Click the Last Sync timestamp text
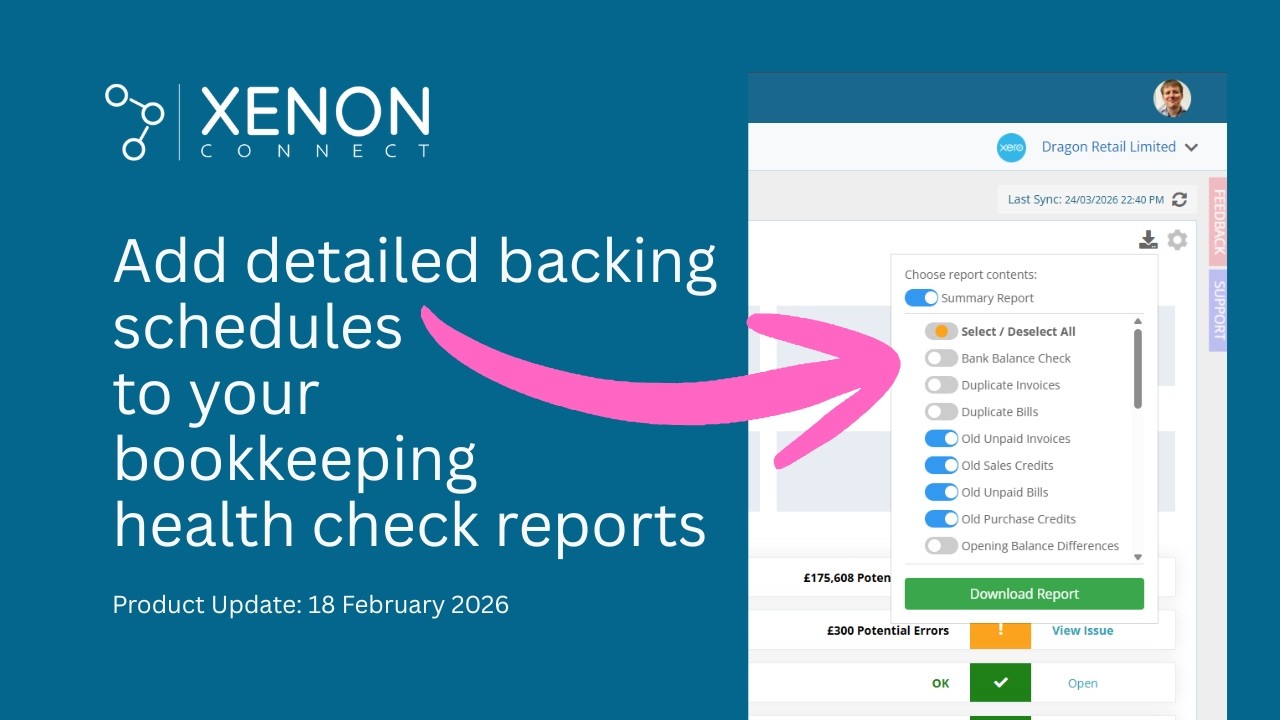 (x=1086, y=200)
